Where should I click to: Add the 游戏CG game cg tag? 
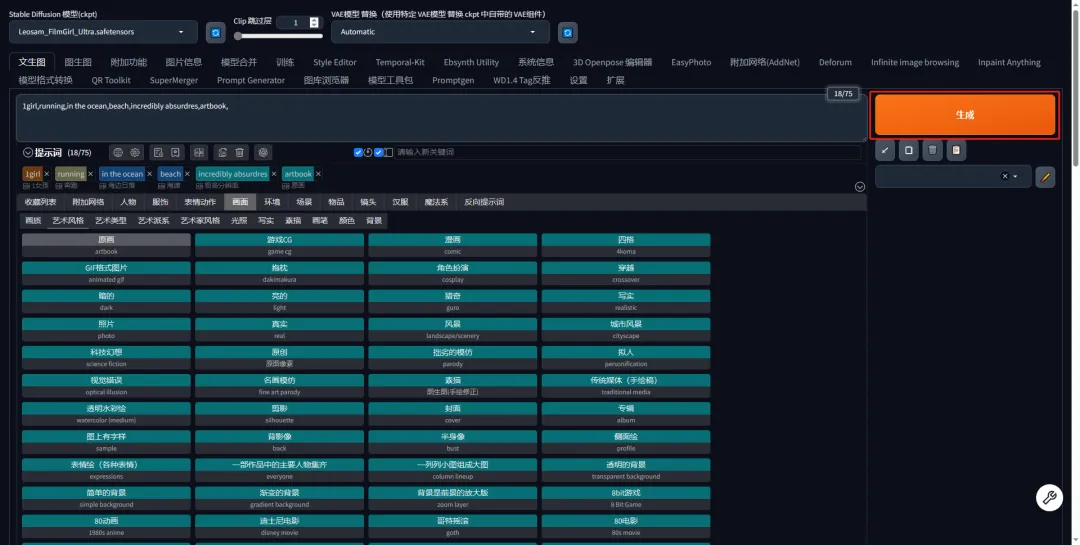click(x=280, y=245)
